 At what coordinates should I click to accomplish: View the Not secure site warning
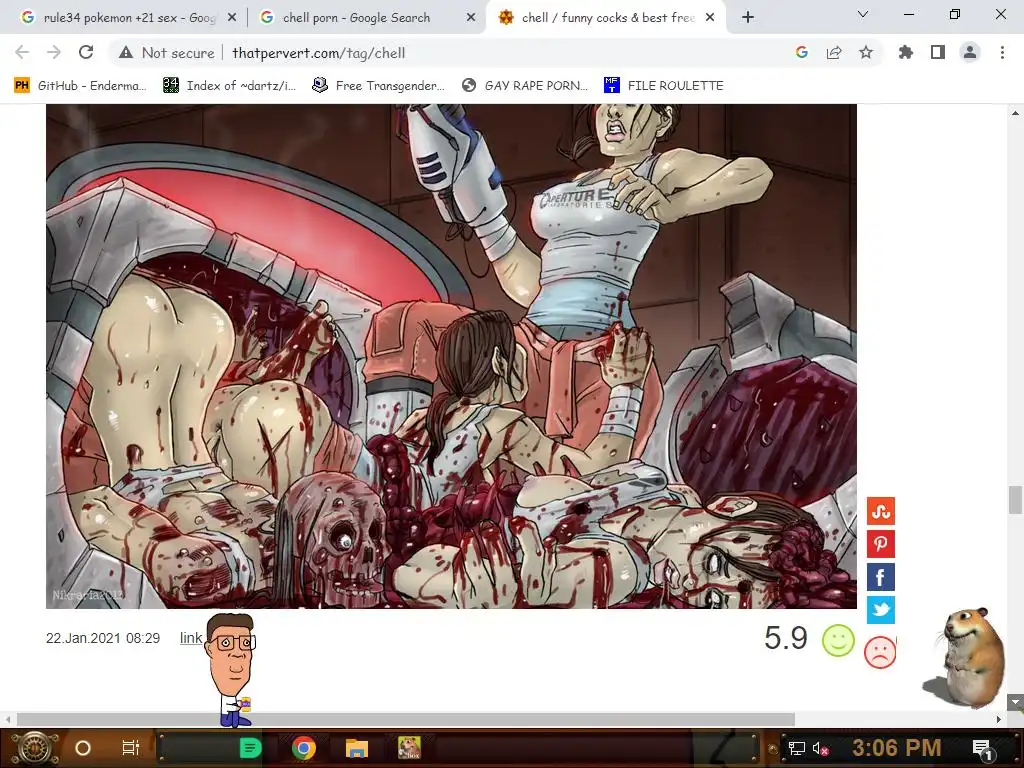point(167,53)
